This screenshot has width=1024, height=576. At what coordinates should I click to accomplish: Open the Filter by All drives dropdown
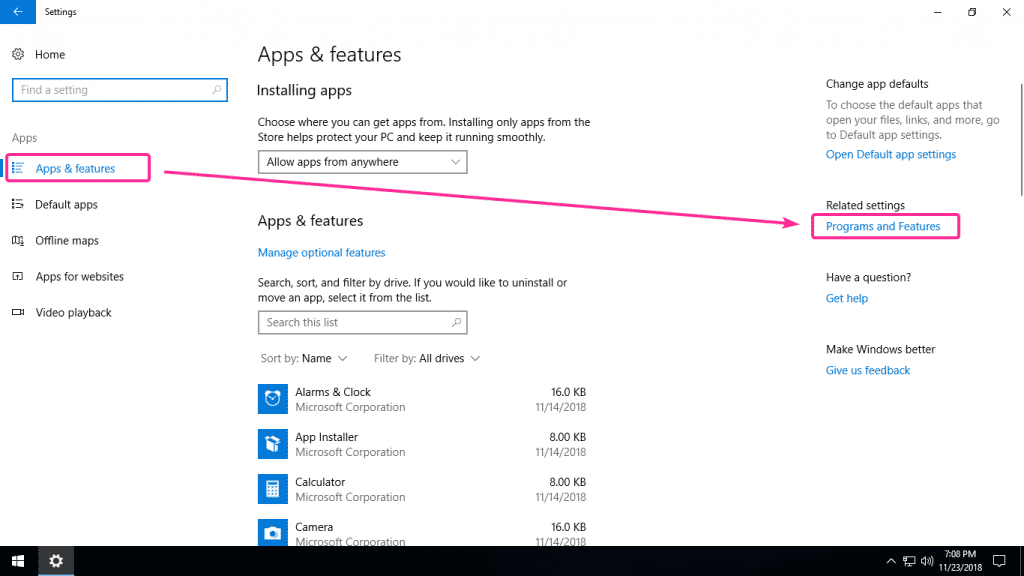(426, 357)
